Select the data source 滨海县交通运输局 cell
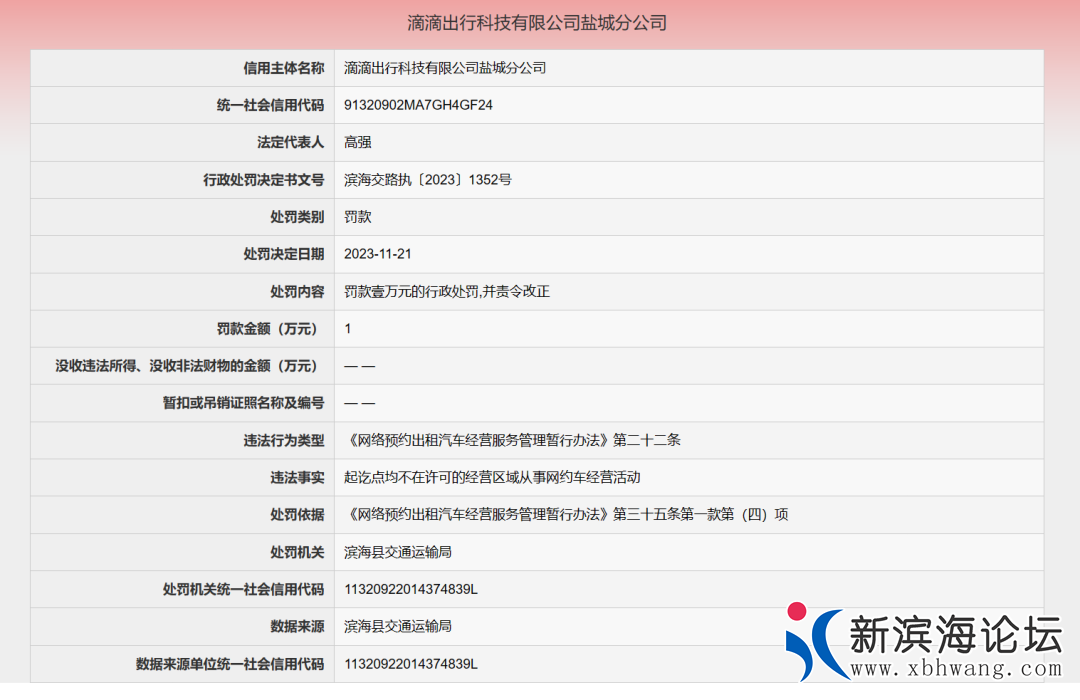Image resolution: width=1080 pixels, height=700 pixels. [398, 626]
